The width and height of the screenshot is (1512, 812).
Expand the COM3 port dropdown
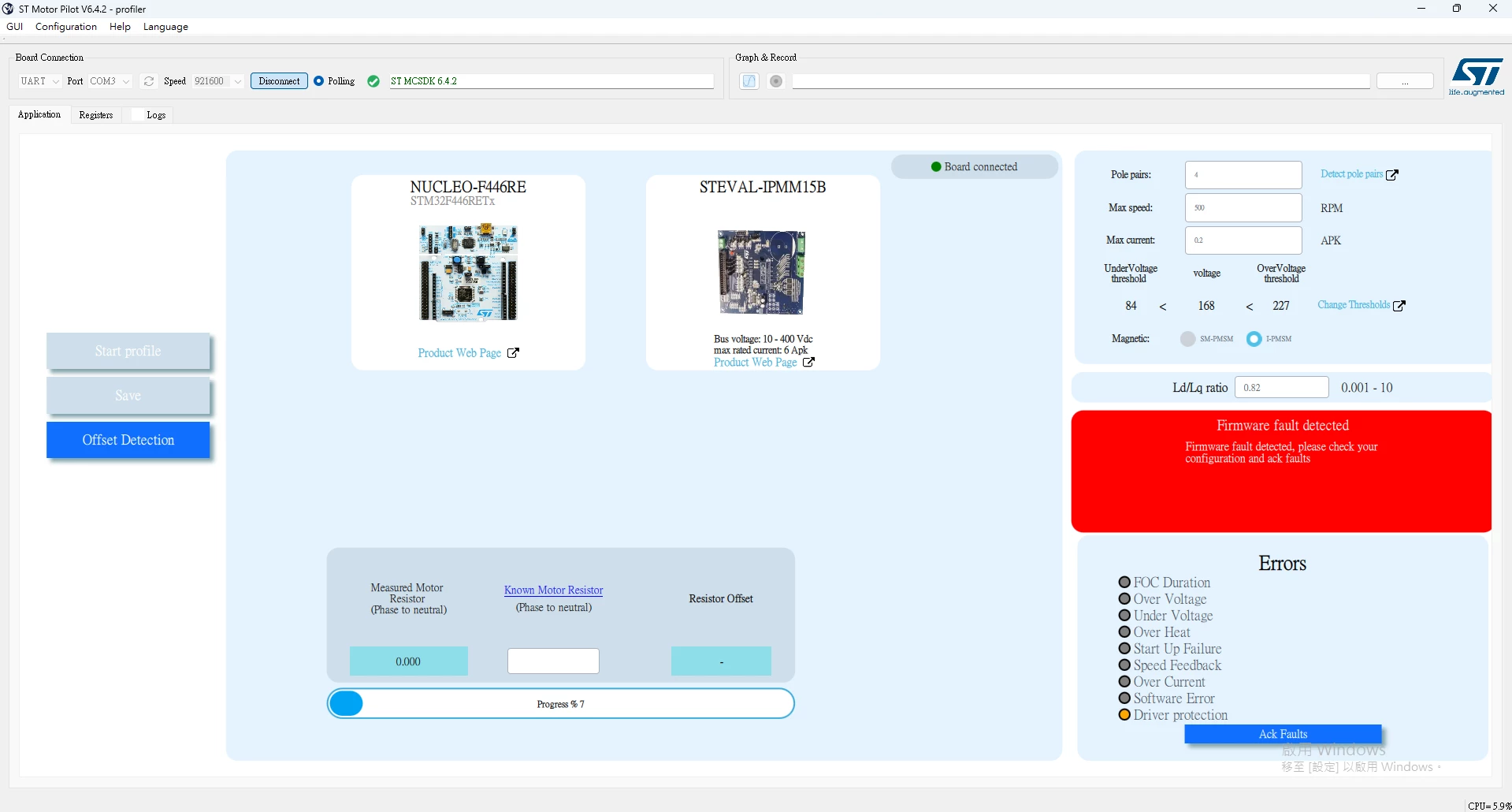pyautogui.click(x=110, y=81)
